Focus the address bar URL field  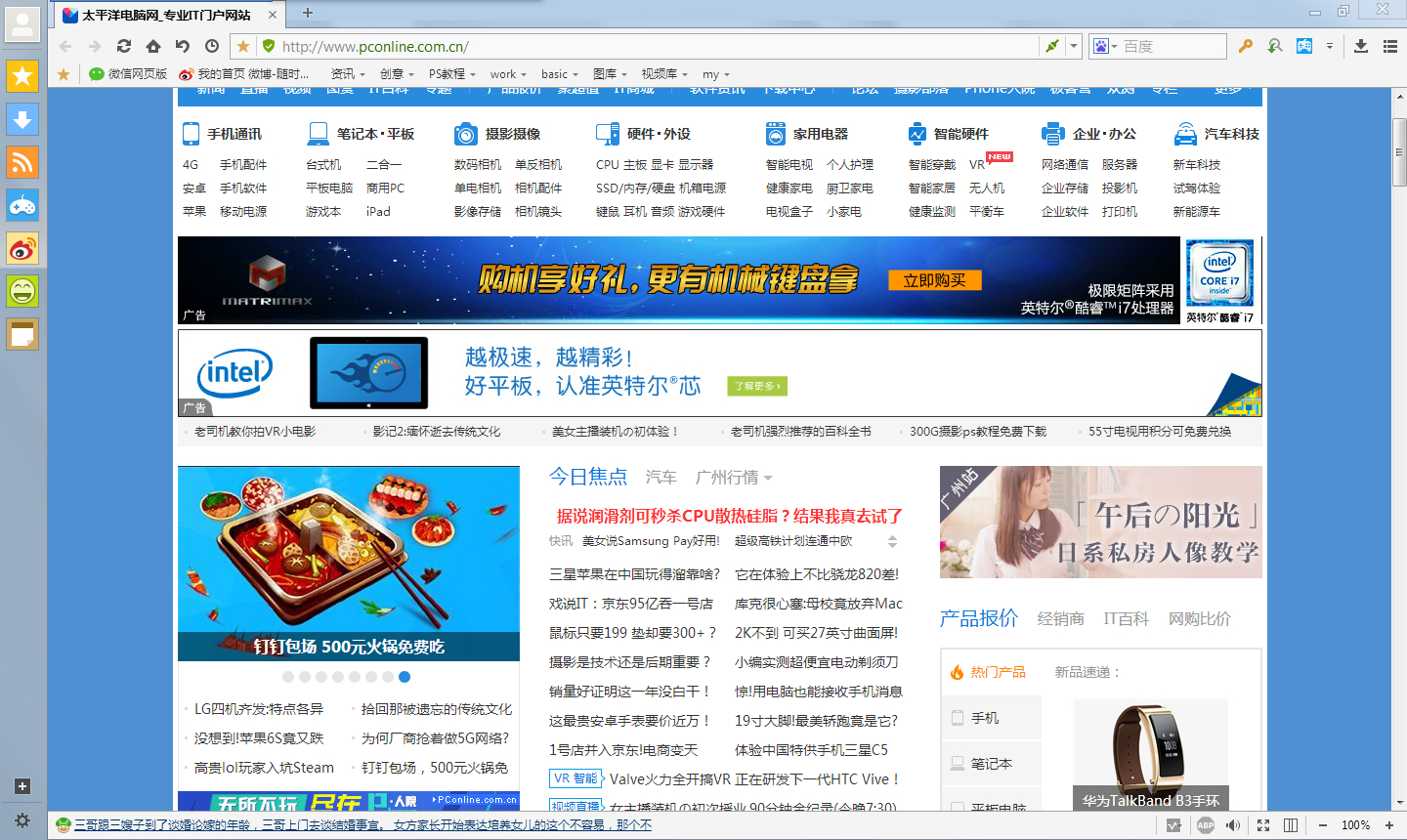[658, 46]
